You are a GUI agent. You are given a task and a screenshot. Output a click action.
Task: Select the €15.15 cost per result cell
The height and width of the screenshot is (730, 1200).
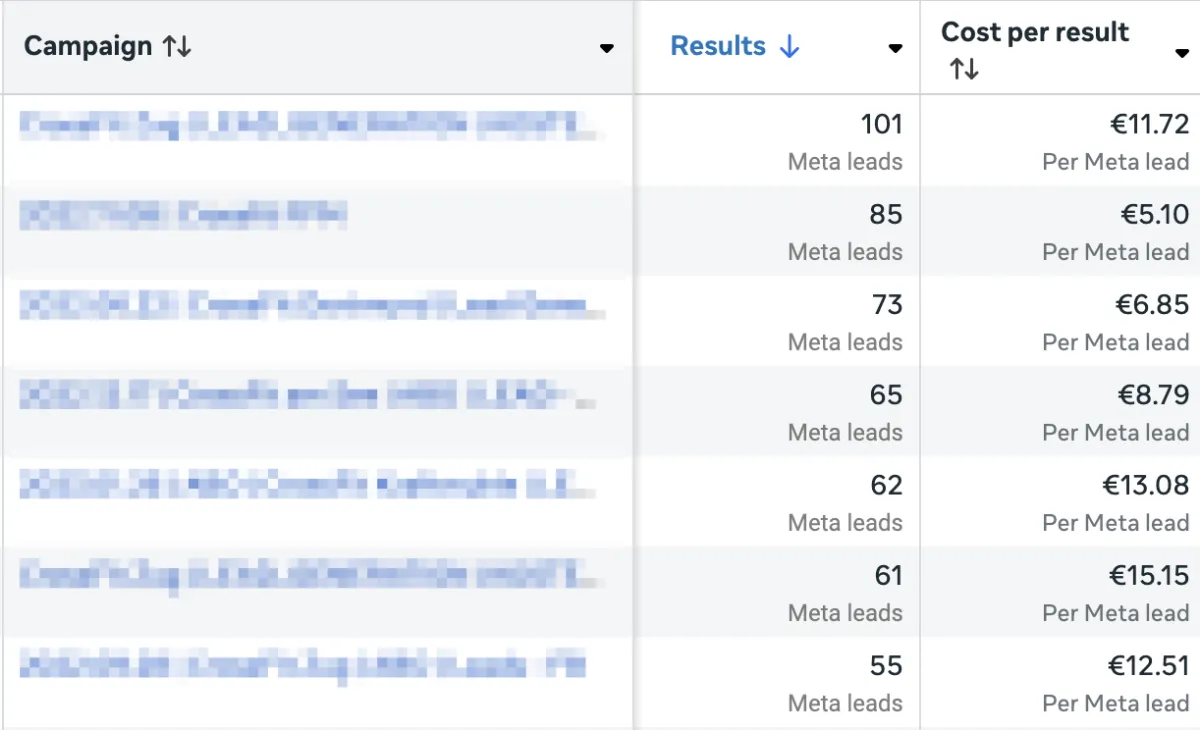click(1061, 592)
